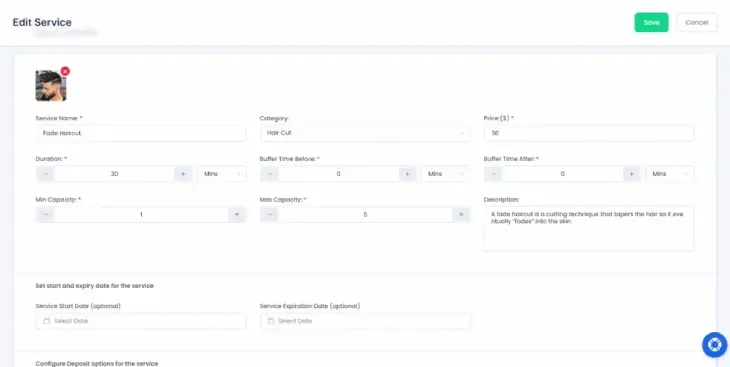Click the fade haircut service thumbnail
This screenshot has height=367, width=730.
point(51,86)
